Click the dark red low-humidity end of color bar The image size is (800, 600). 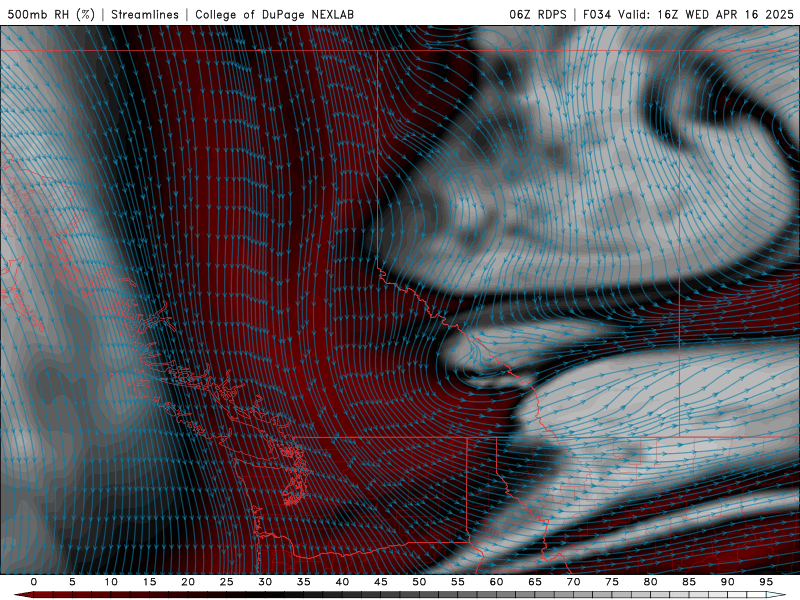coord(23,595)
